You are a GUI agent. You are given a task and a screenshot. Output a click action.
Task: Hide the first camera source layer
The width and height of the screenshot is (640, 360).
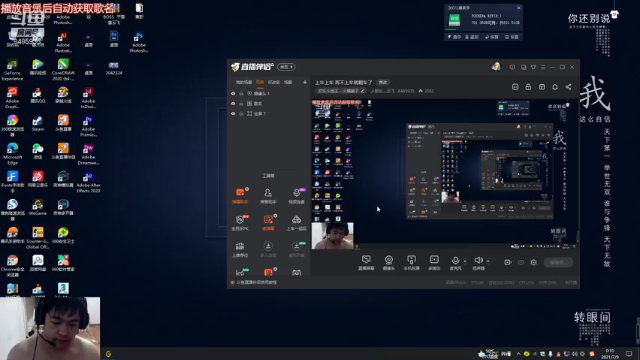[x=233, y=93]
